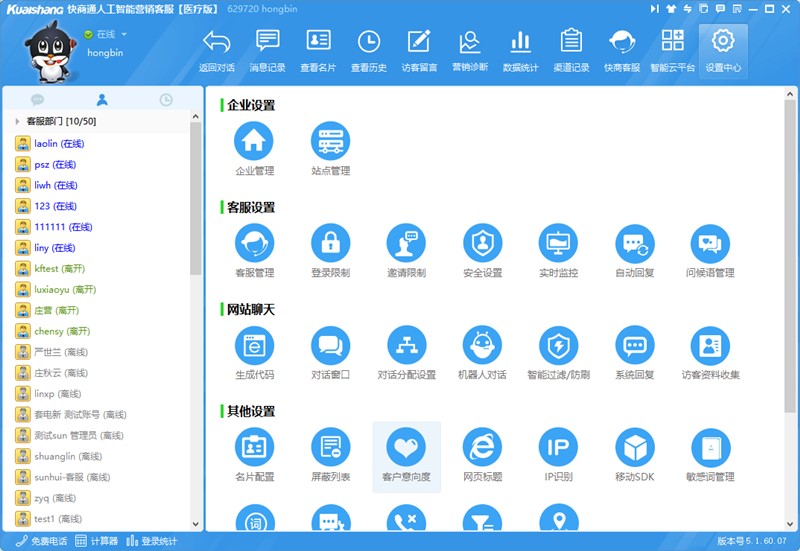This screenshot has width=800, height=551.
Task: Click the 实时监控 real-time monitor icon
Action: click(558, 243)
